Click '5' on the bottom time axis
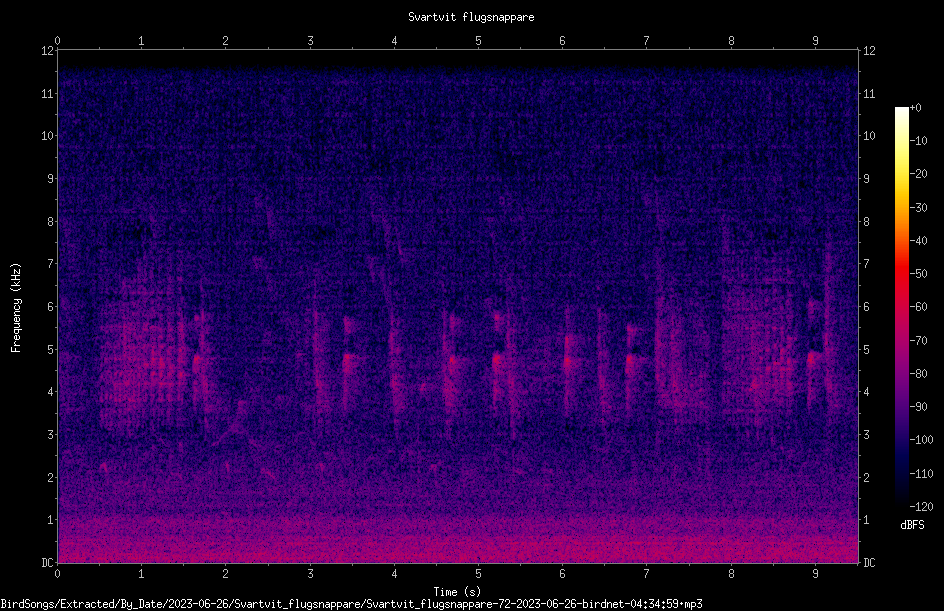The image size is (944, 611). [479, 574]
